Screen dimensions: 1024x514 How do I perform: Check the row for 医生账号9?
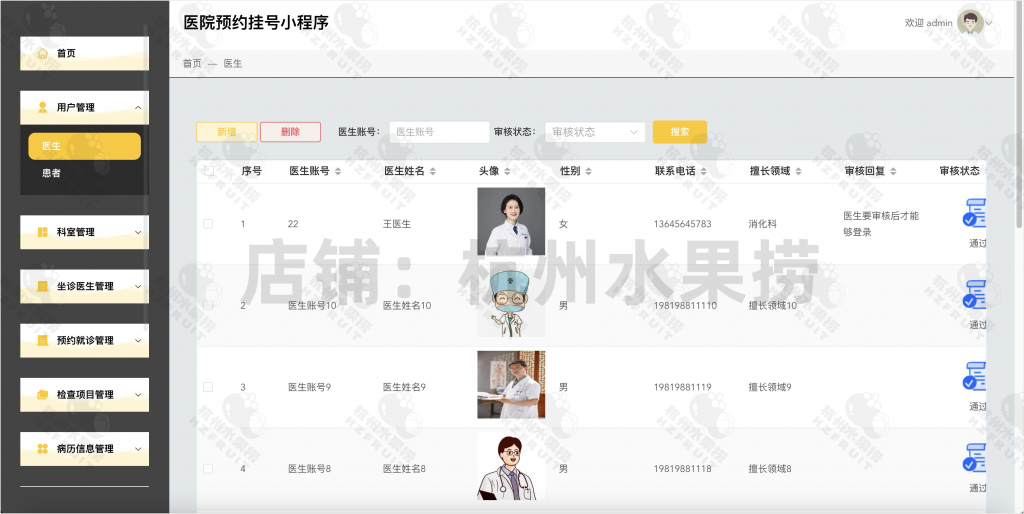tap(208, 387)
